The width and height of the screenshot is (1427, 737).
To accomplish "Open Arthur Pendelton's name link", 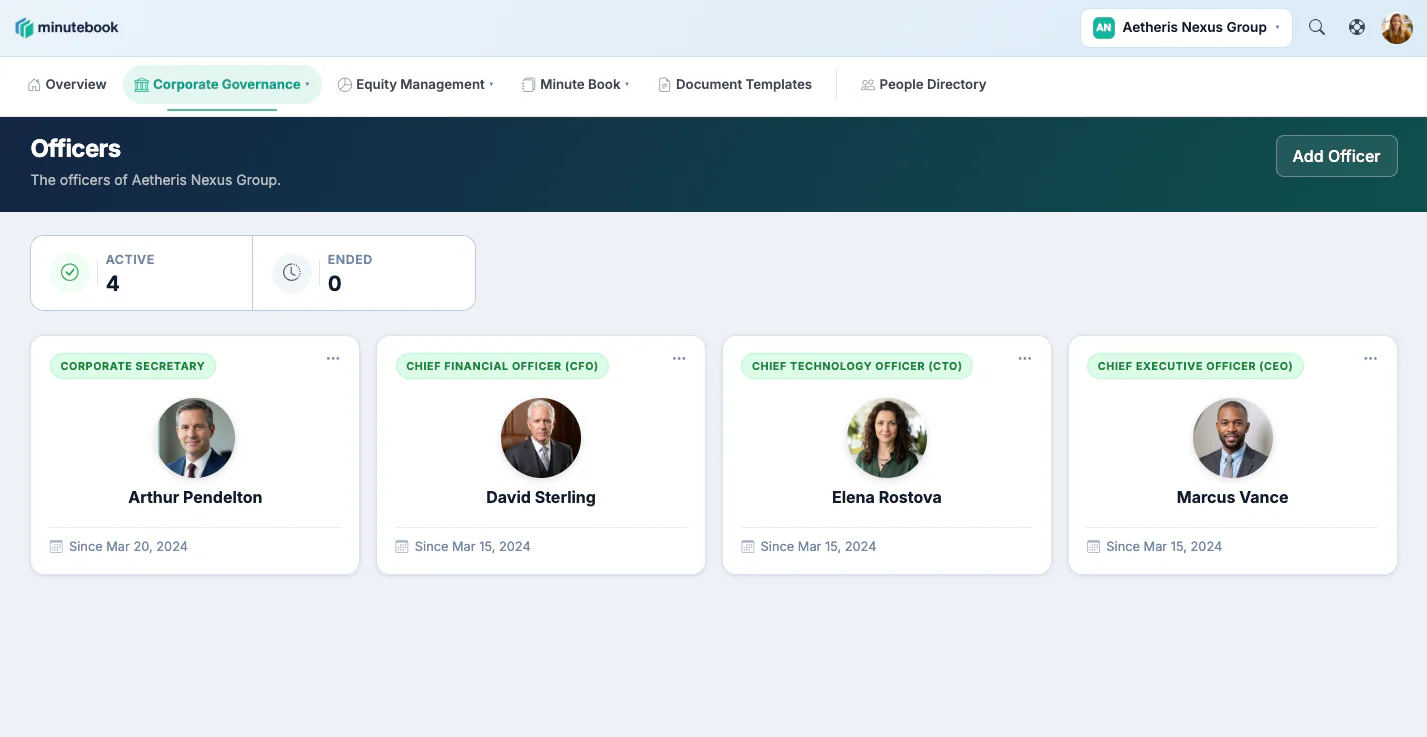I will pyautogui.click(x=195, y=497).
